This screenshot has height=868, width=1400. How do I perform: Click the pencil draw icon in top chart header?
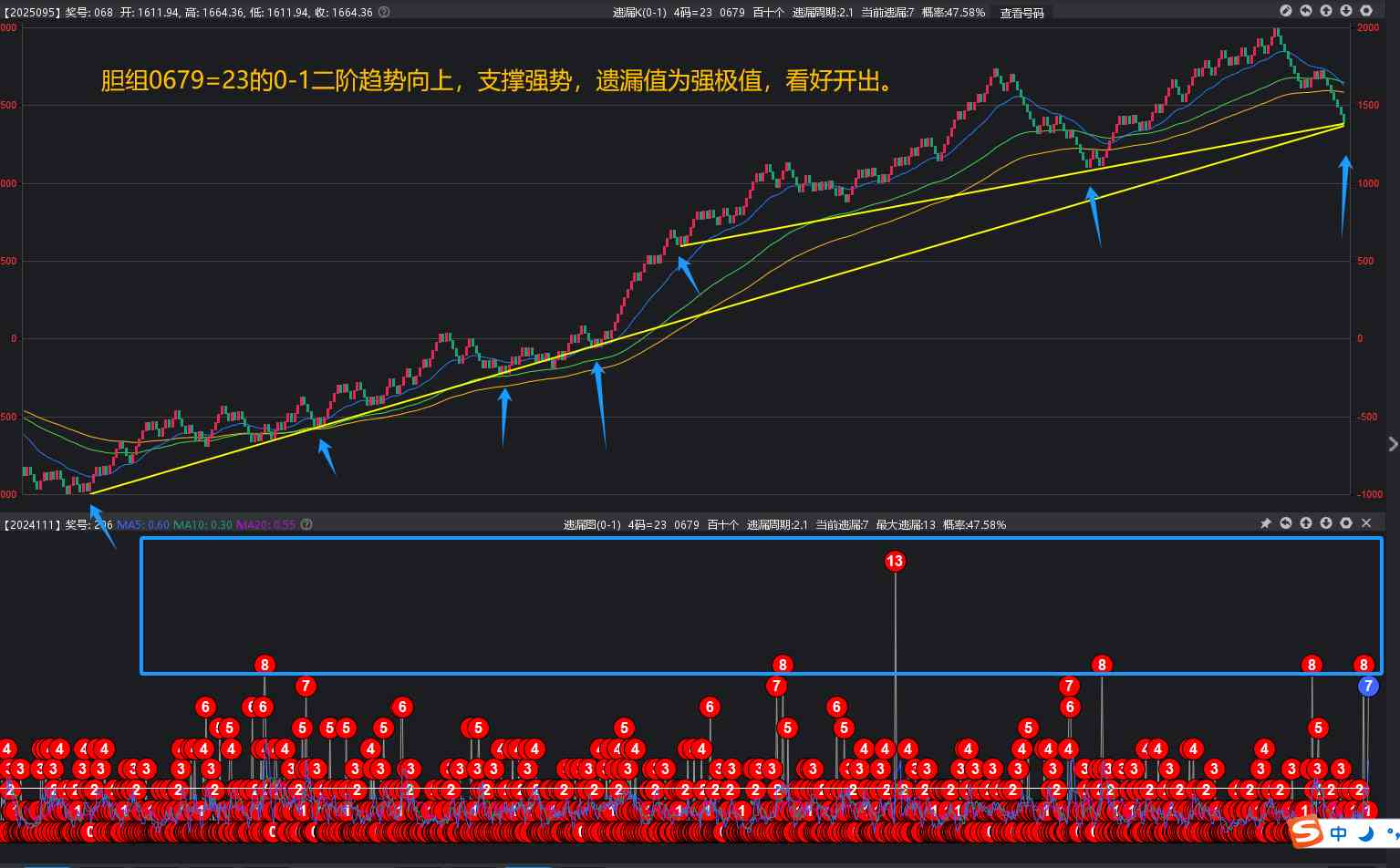point(1286,11)
